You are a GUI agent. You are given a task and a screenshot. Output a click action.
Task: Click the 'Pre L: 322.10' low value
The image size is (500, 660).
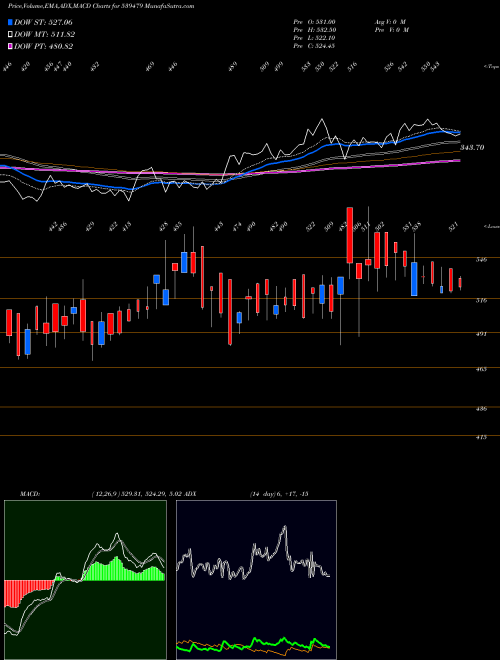(x=314, y=38)
